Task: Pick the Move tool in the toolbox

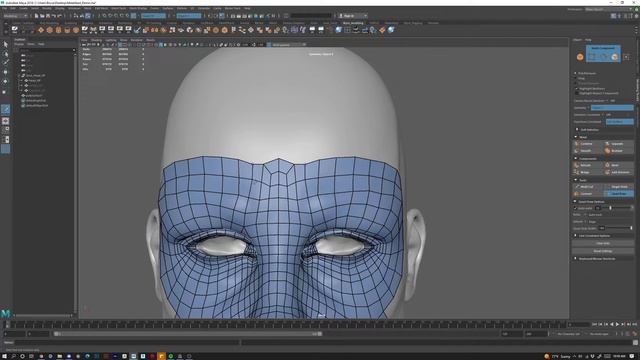Action: pos(5,72)
